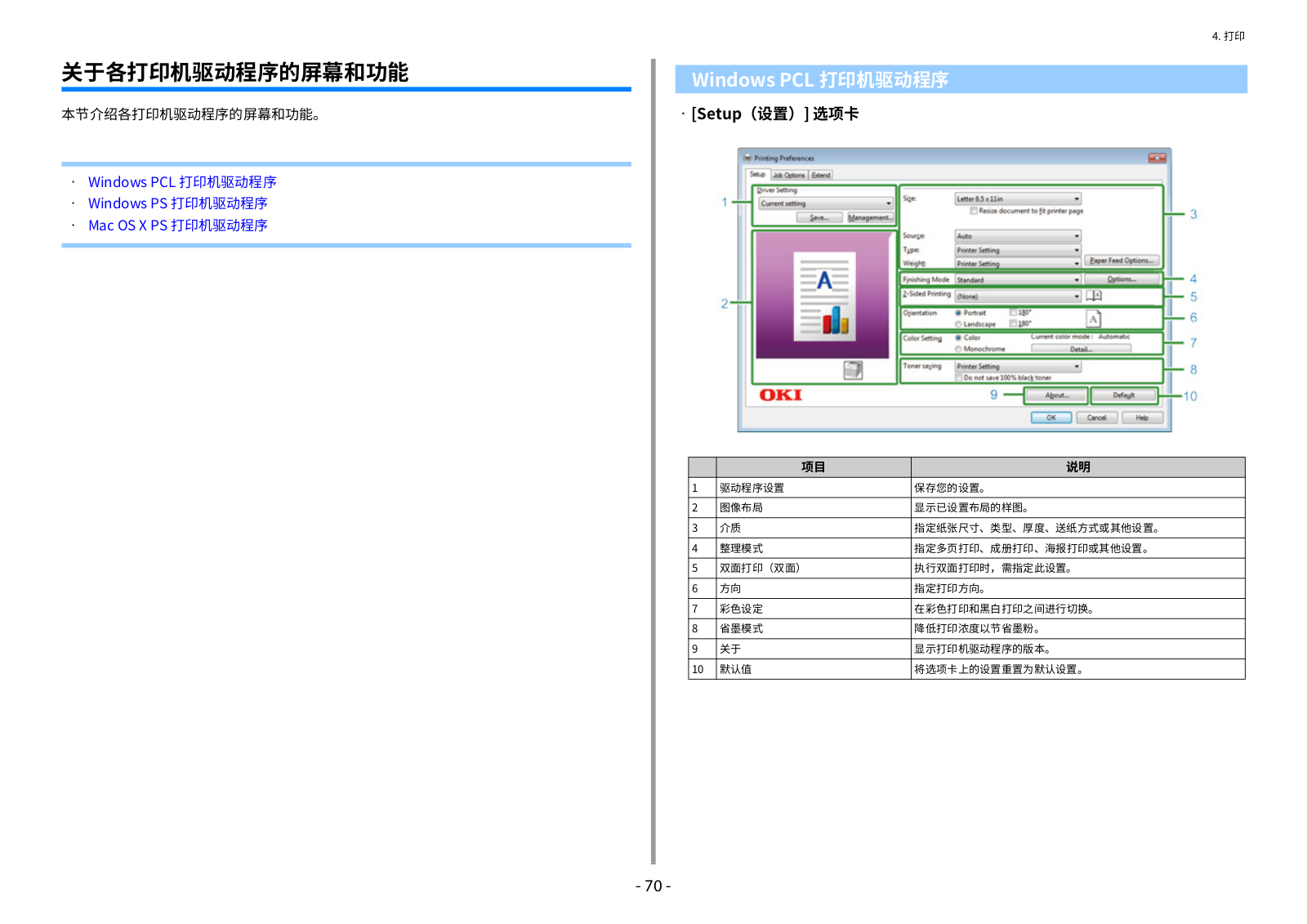
Task: Select the Landscape orientation radio button
Action: point(959,324)
